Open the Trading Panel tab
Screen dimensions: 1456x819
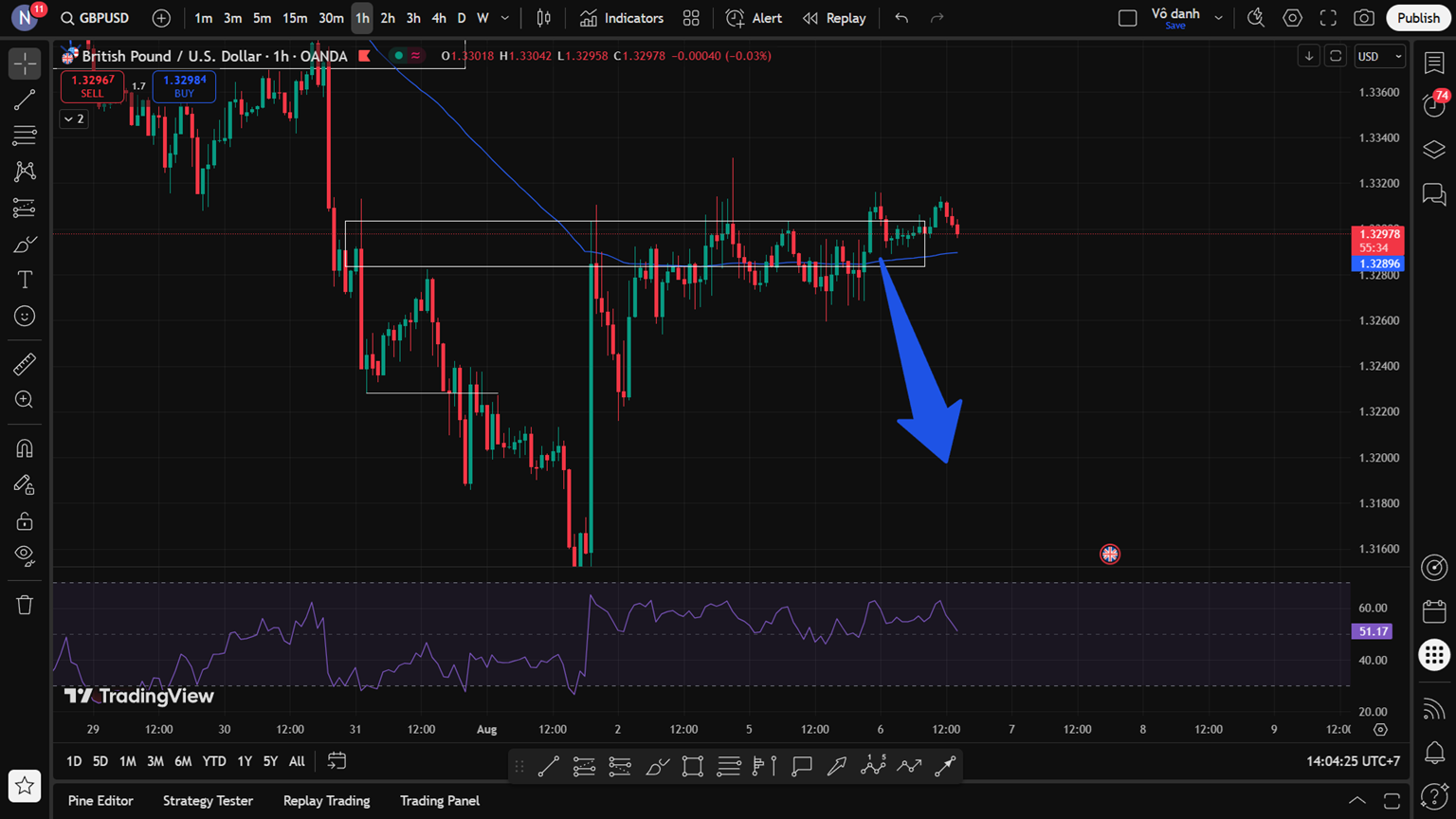coord(440,801)
